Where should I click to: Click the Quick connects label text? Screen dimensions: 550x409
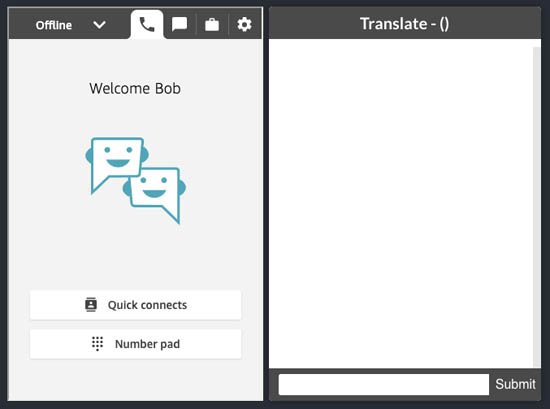pyautogui.click(x=147, y=305)
